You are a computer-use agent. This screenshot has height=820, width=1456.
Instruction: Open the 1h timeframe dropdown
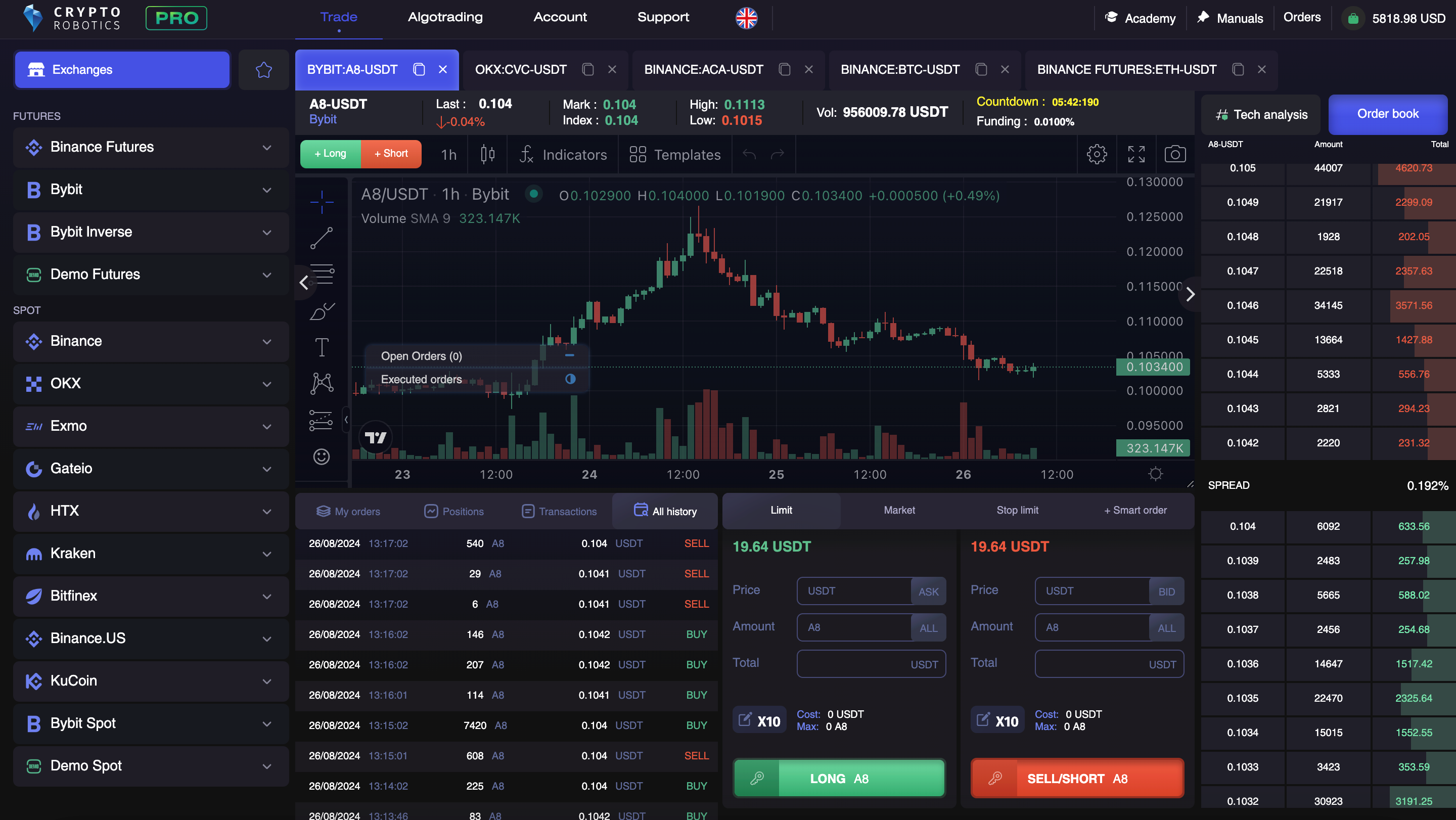(x=448, y=154)
